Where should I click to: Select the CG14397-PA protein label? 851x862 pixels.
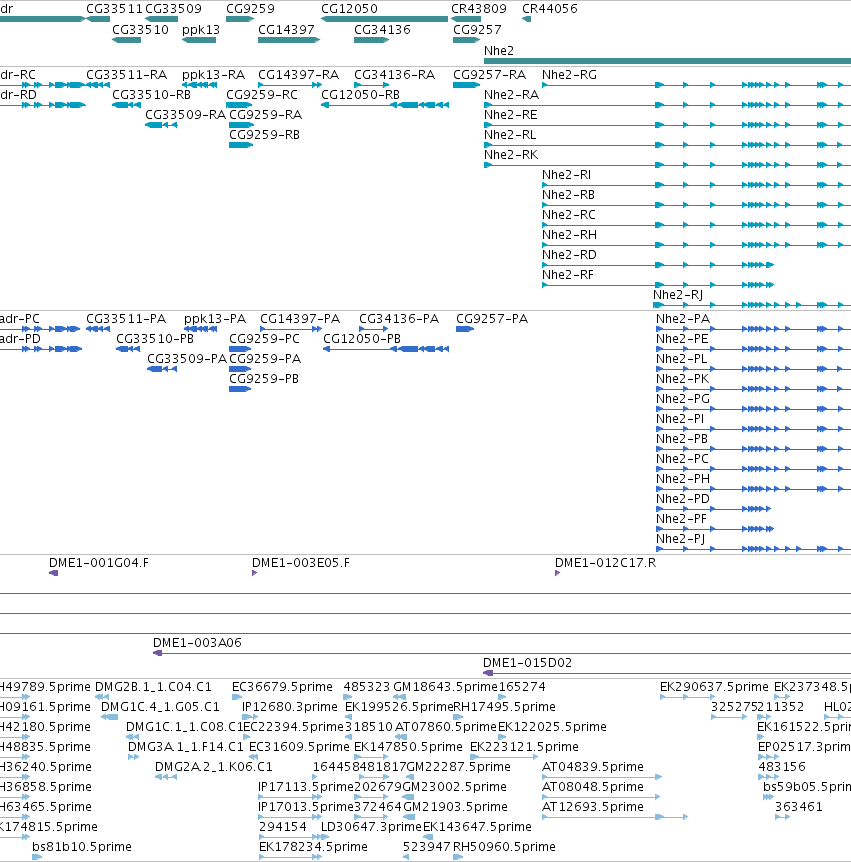click(x=300, y=319)
